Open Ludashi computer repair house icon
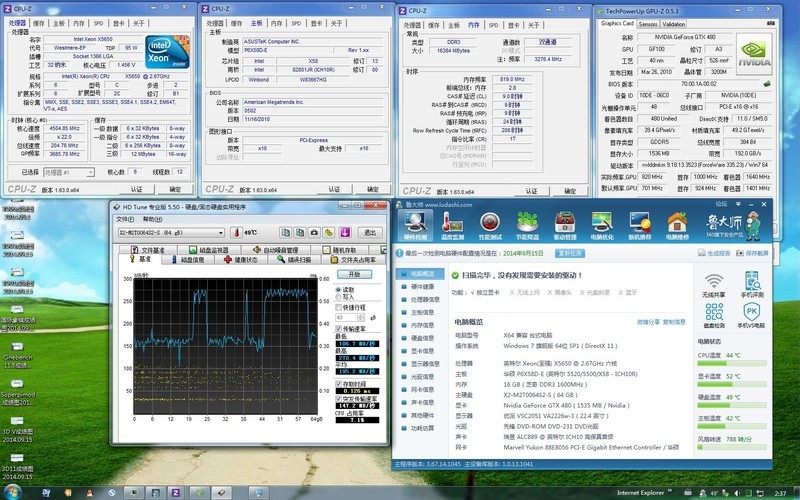 (677, 225)
